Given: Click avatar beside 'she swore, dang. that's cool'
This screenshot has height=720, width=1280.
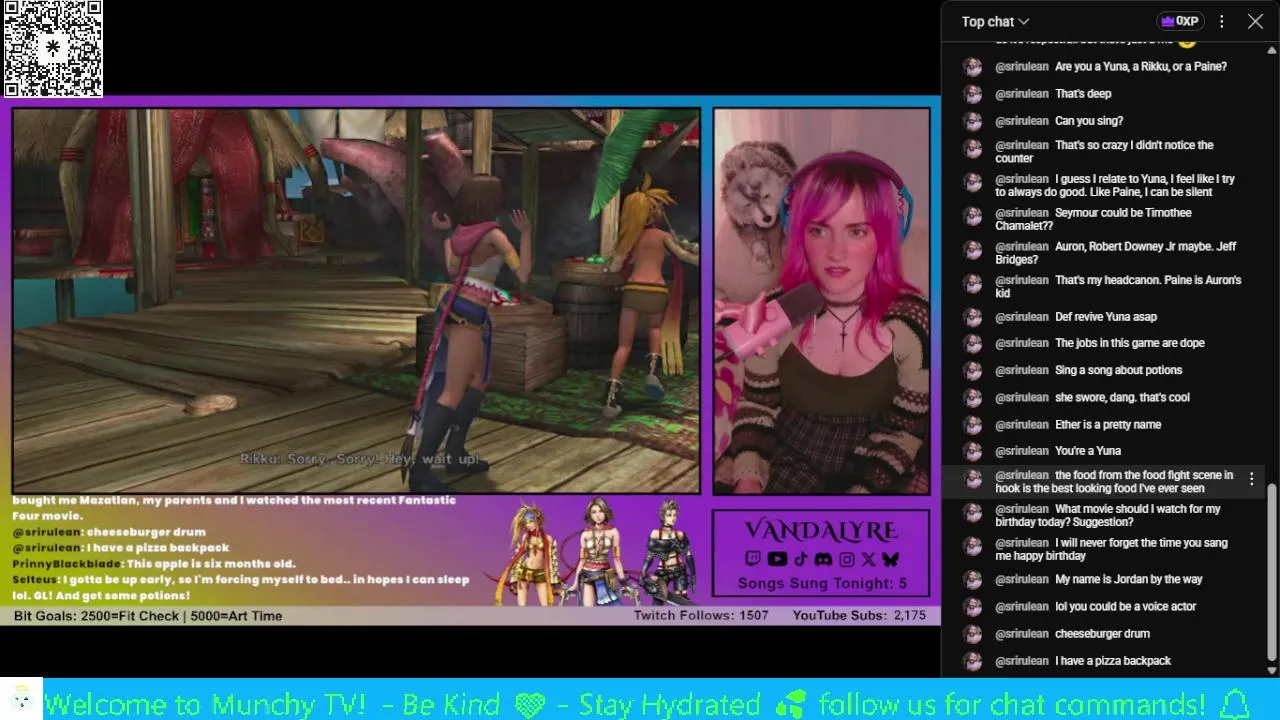Looking at the screenshot, I should (972, 398).
